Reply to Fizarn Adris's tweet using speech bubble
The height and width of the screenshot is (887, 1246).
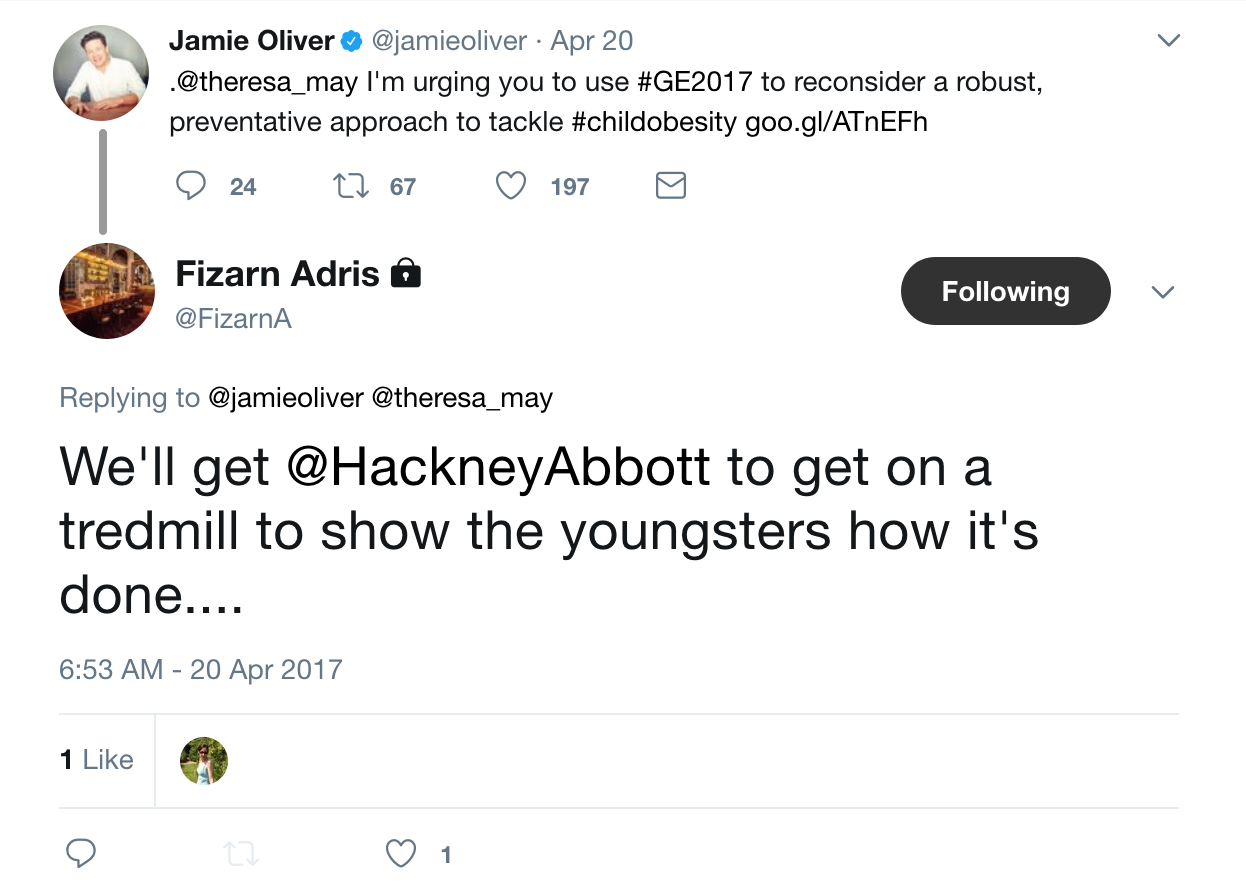(81, 853)
